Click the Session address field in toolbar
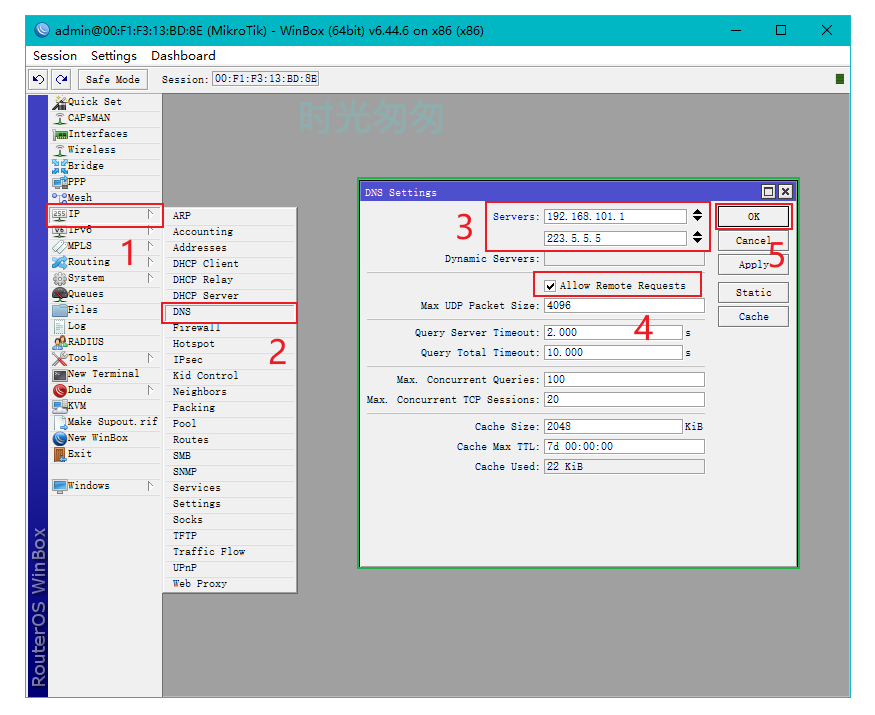875x715 pixels. click(266, 79)
